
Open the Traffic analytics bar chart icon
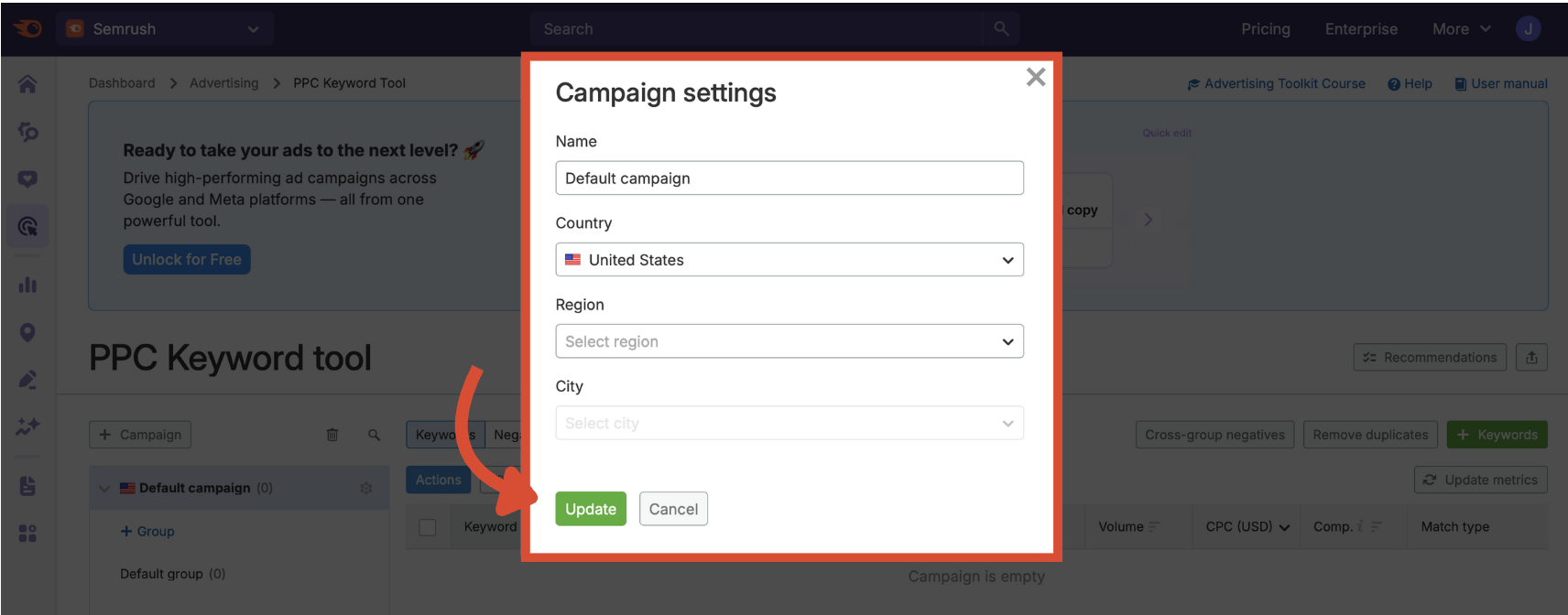pos(27,285)
